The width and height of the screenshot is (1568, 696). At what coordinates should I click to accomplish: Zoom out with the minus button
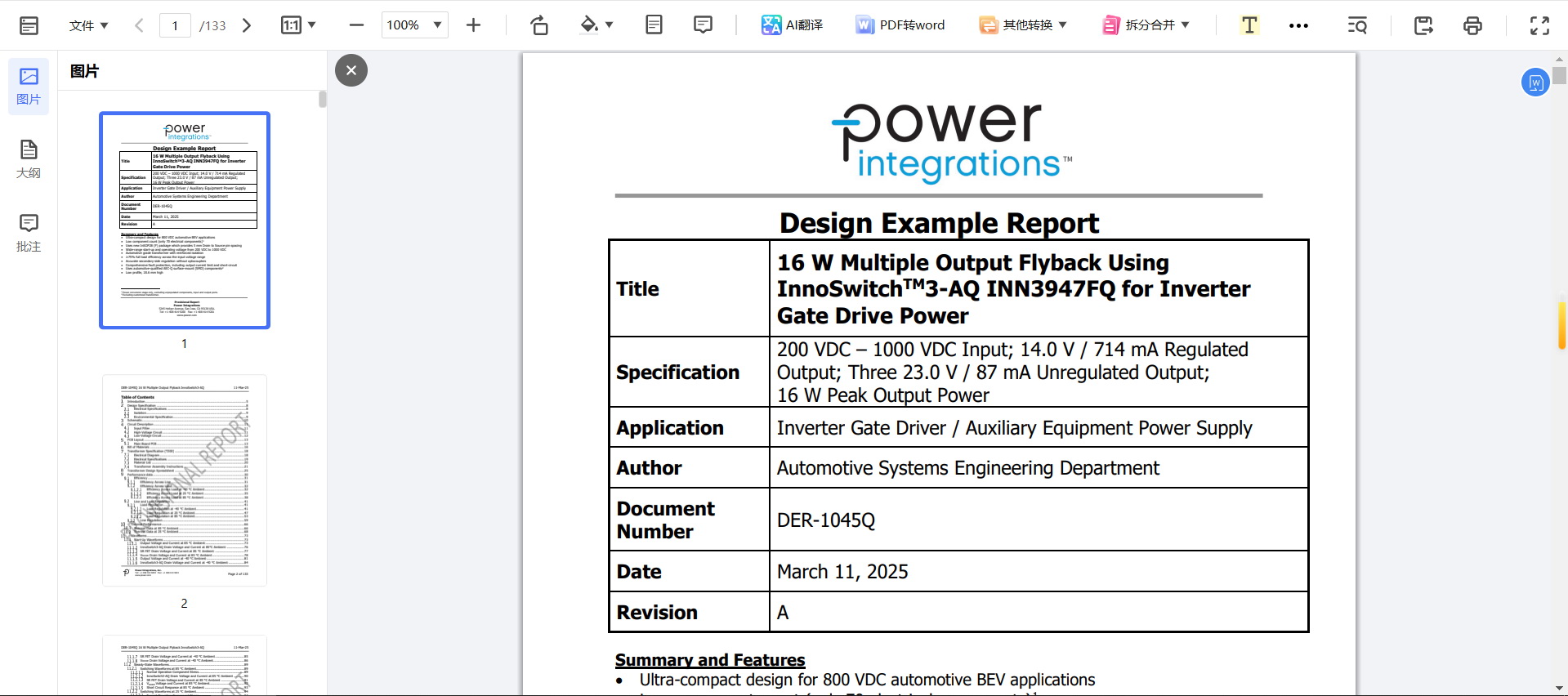(356, 25)
